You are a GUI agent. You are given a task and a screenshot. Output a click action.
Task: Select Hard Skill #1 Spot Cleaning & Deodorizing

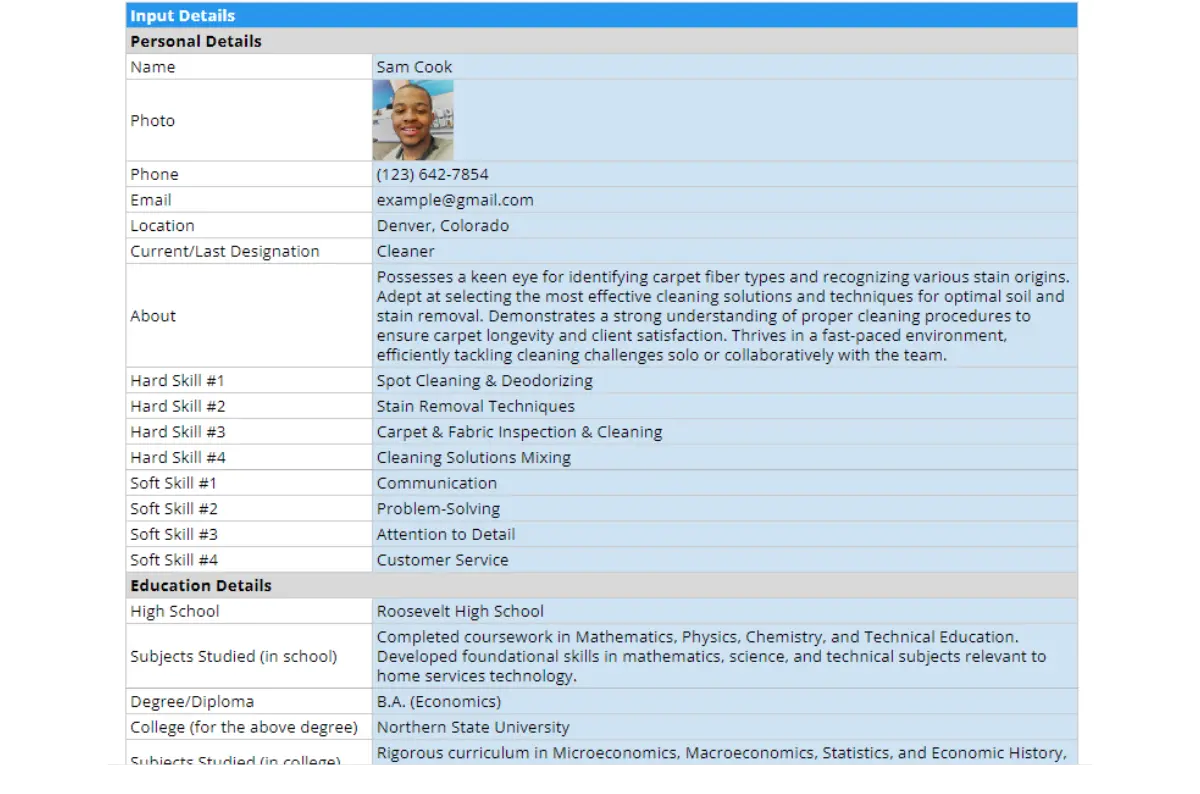coord(724,381)
